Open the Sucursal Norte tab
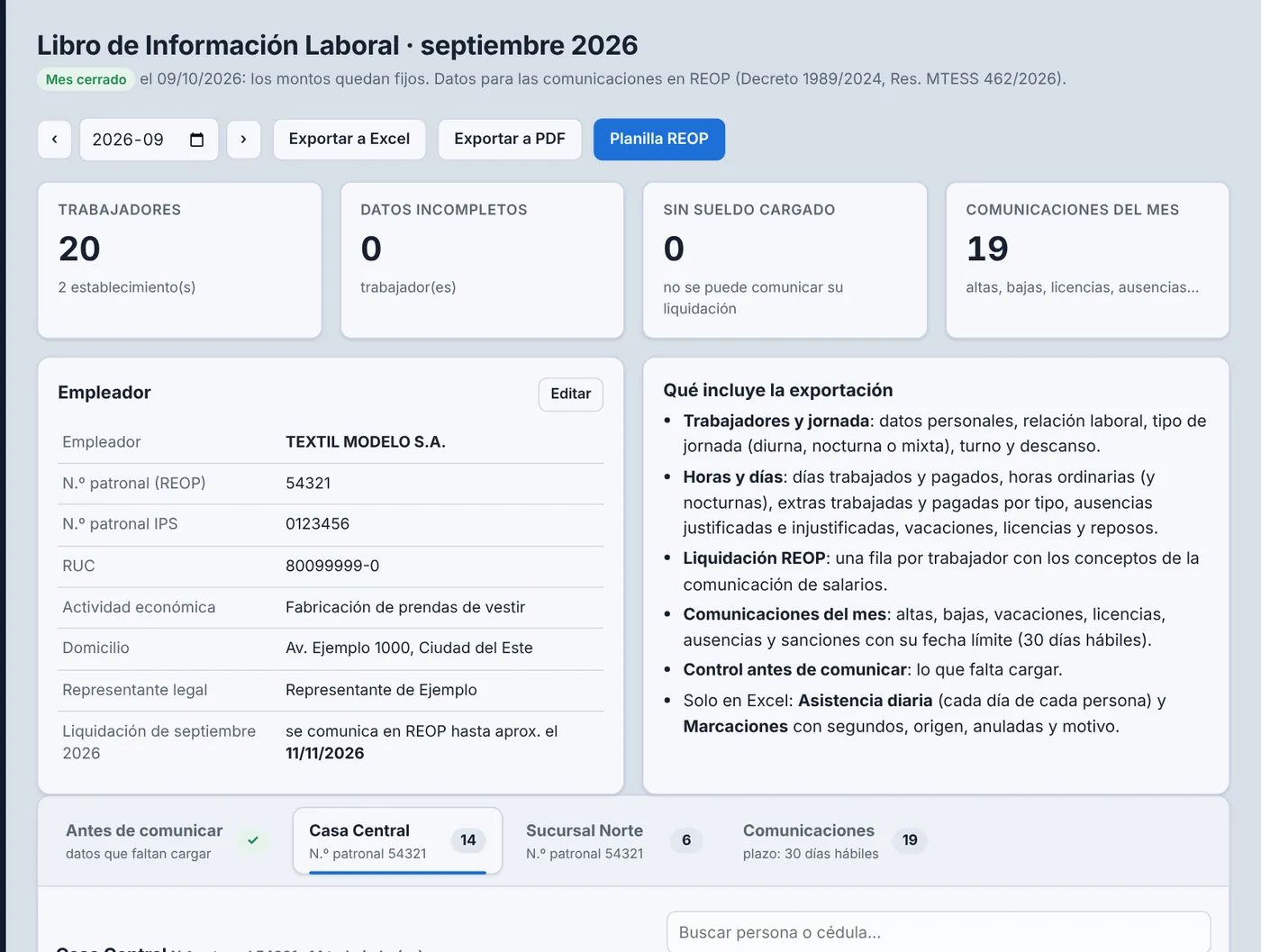The width and height of the screenshot is (1261, 952). [612, 841]
